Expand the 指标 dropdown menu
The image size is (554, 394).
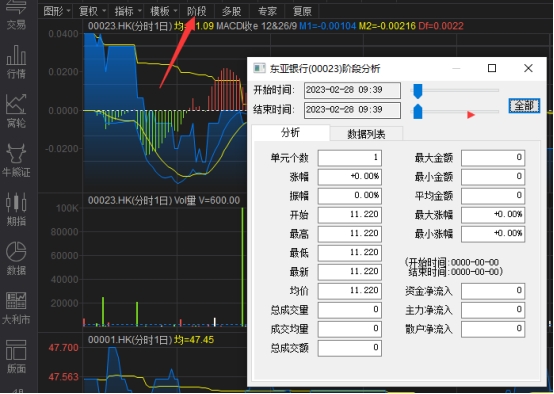point(128,11)
